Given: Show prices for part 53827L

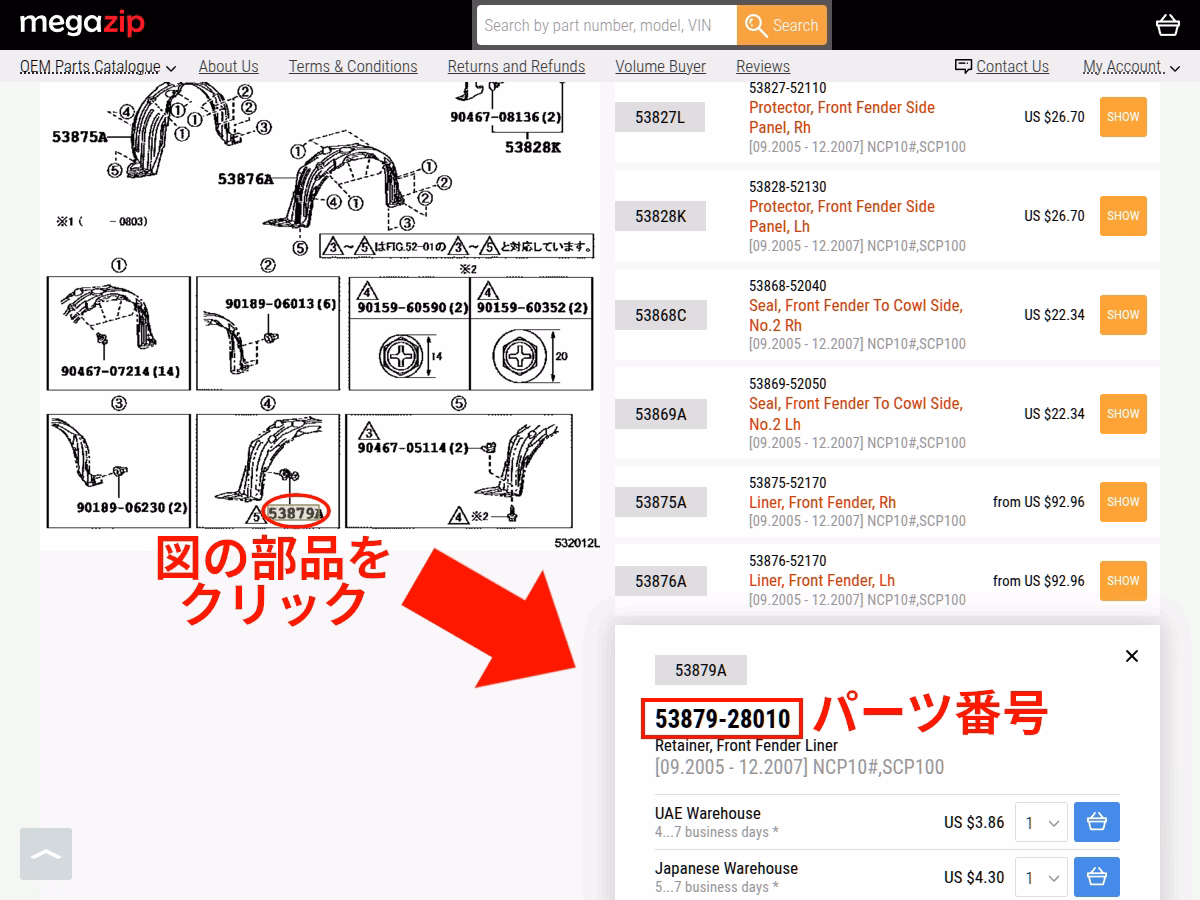Looking at the screenshot, I should (x=1123, y=117).
